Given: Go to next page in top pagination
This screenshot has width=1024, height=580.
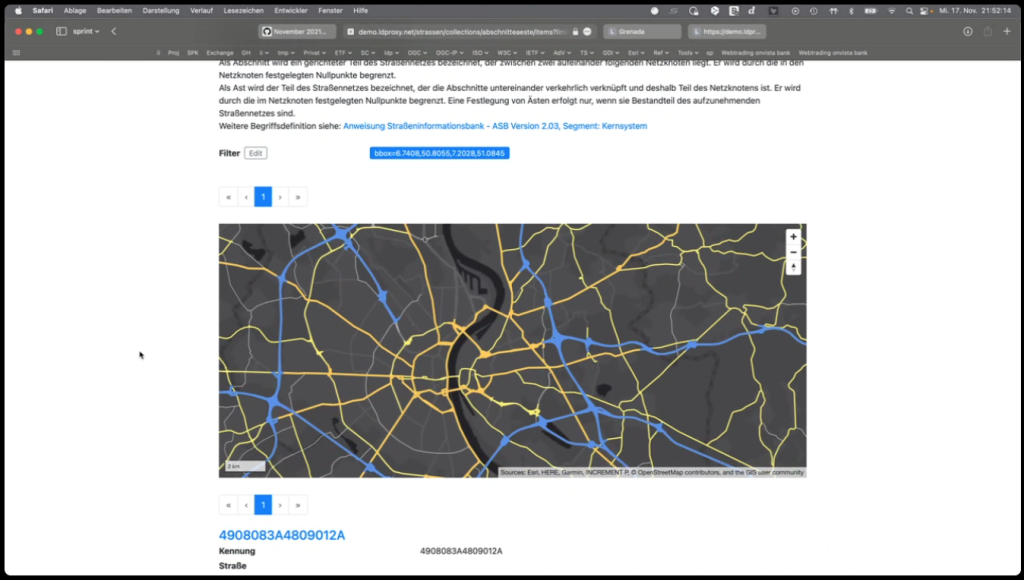Looking at the screenshot, I should coord(280,197).
